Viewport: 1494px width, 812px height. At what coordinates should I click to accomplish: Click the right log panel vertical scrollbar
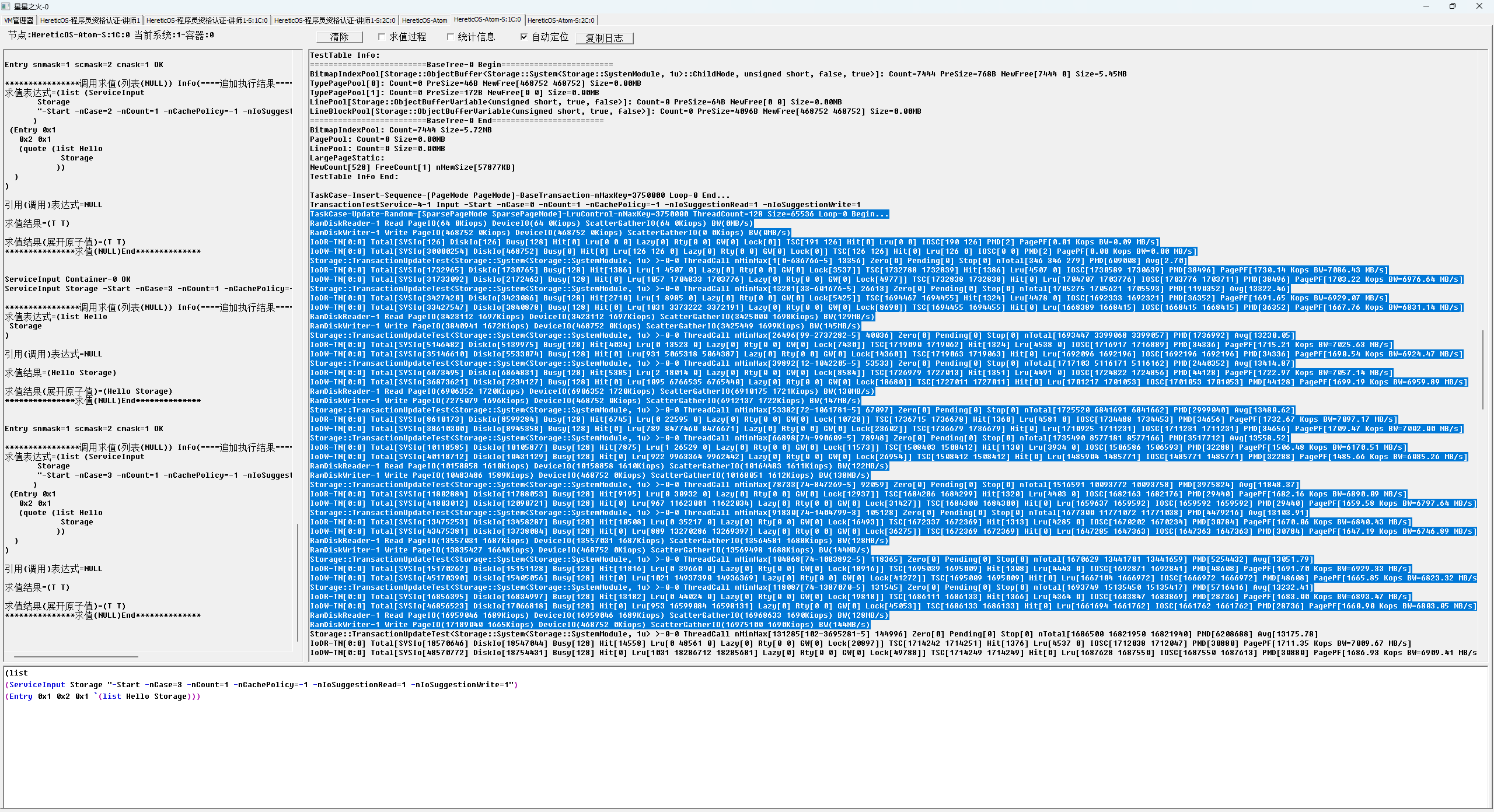pos(1483,369)
